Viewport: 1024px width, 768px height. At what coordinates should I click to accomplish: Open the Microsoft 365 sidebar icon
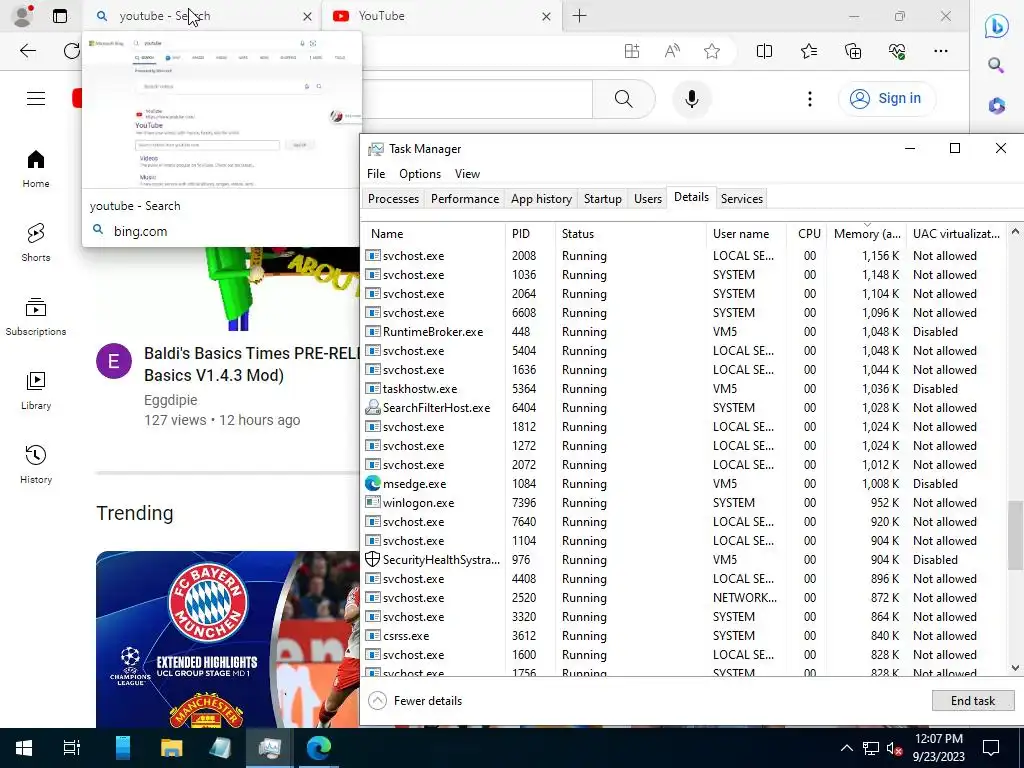997,105
